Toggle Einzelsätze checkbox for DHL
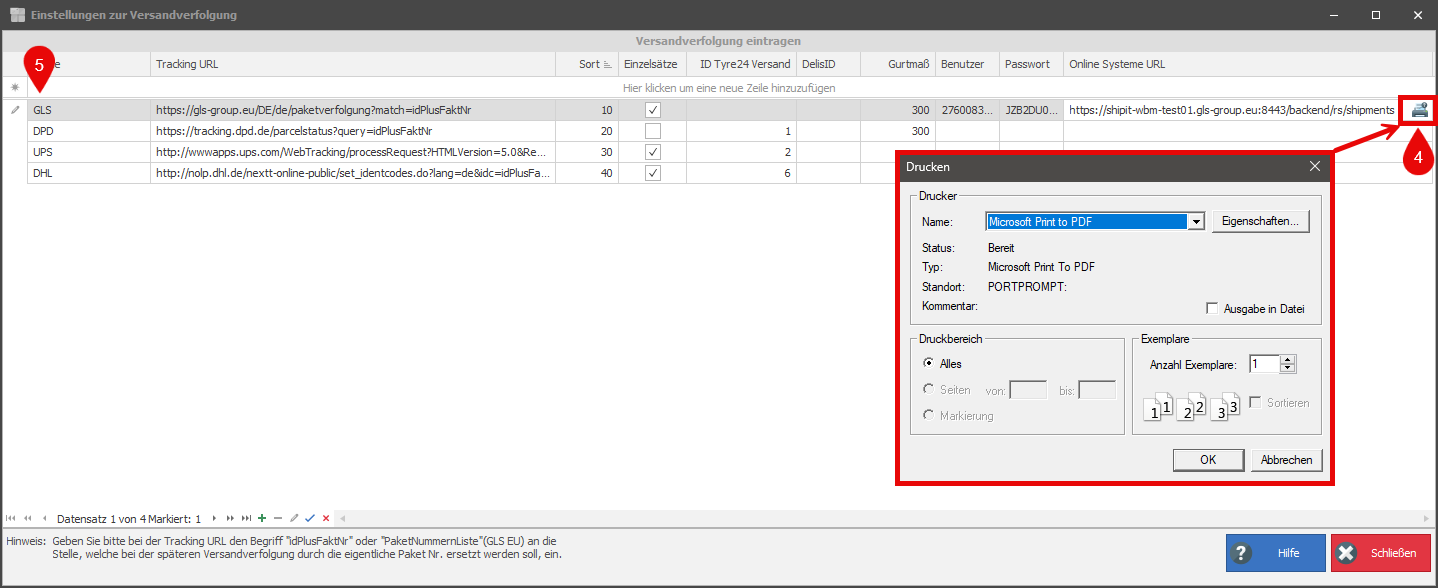The image size is (1438, 588). pos(653,173)
